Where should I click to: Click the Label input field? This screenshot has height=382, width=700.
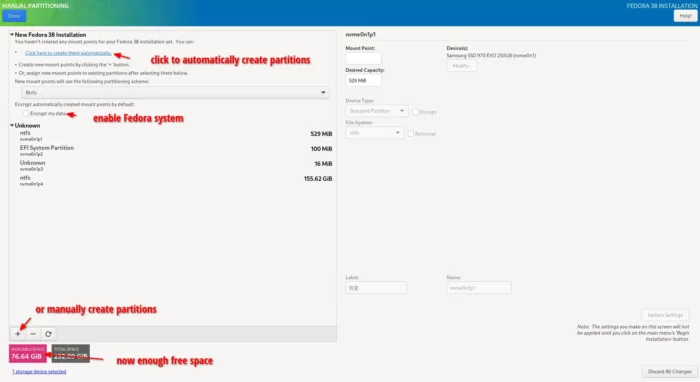(376, 288)
